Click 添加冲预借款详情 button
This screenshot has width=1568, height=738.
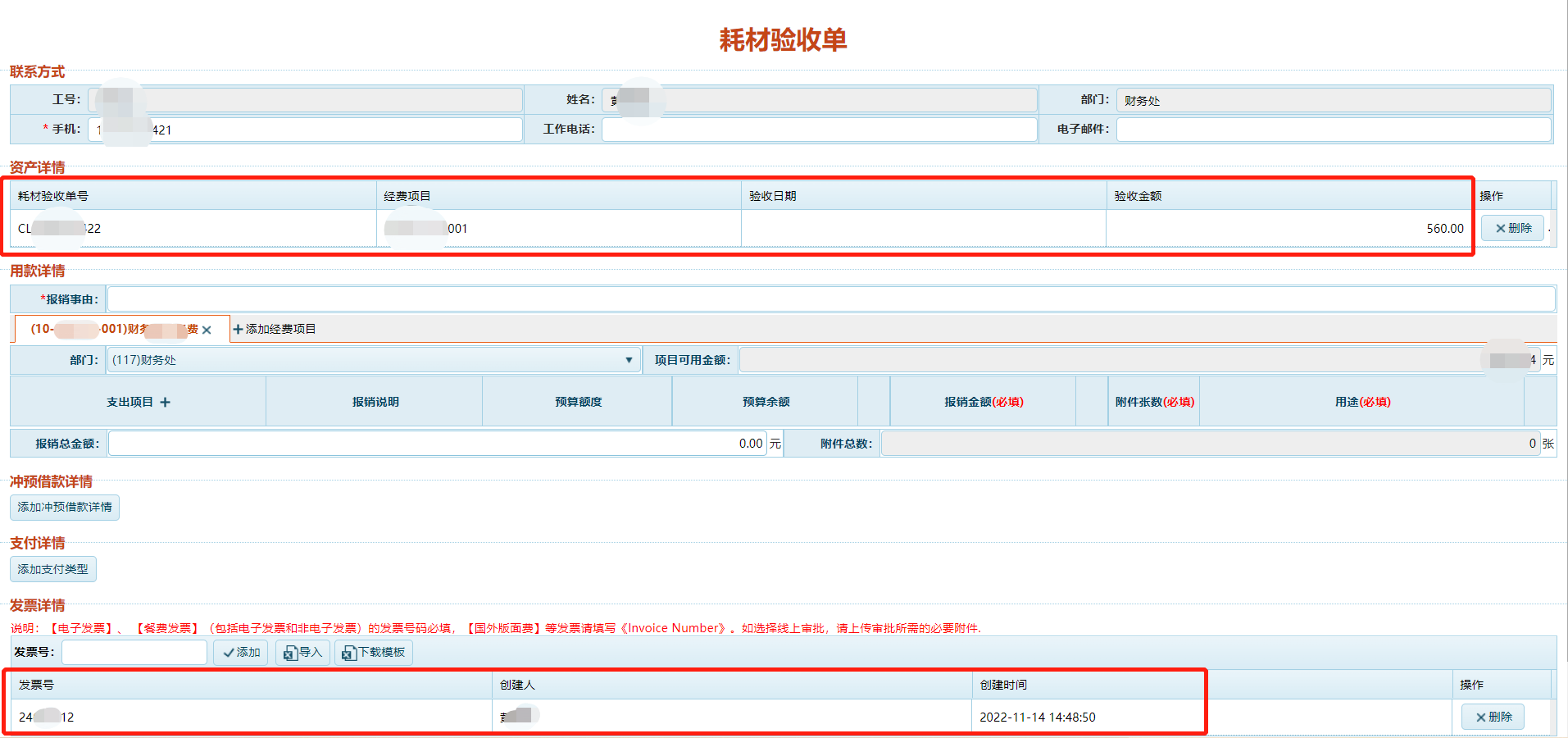click(65, 507)
